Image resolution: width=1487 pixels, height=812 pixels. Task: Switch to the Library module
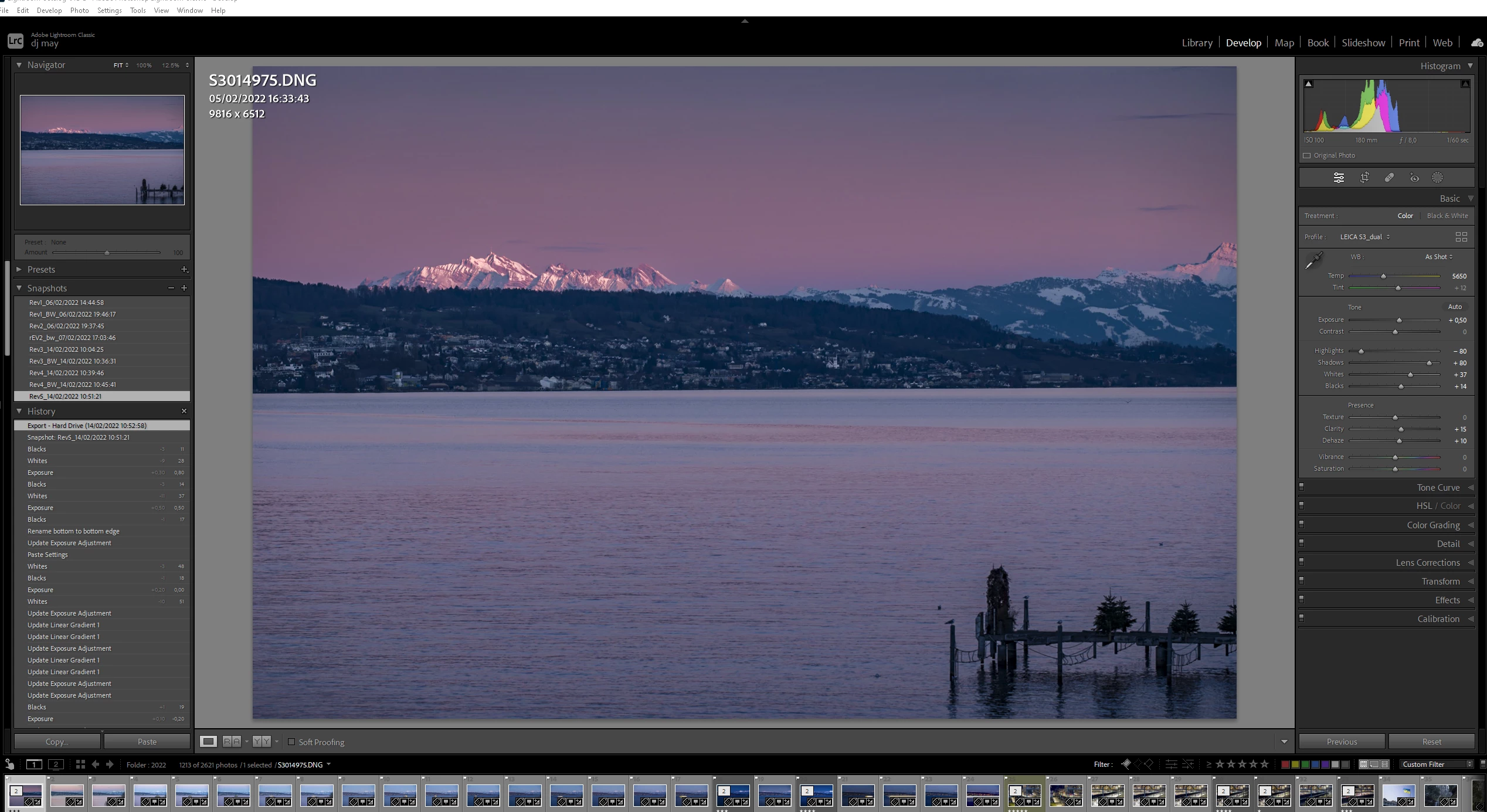point(1197,43)
